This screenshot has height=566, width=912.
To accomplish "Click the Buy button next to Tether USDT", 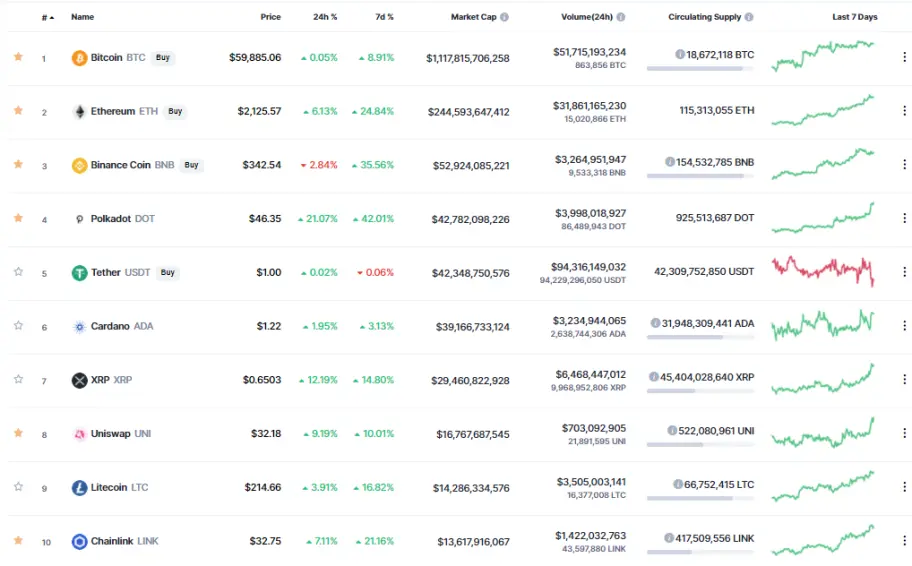I will (x=168, y=272).
